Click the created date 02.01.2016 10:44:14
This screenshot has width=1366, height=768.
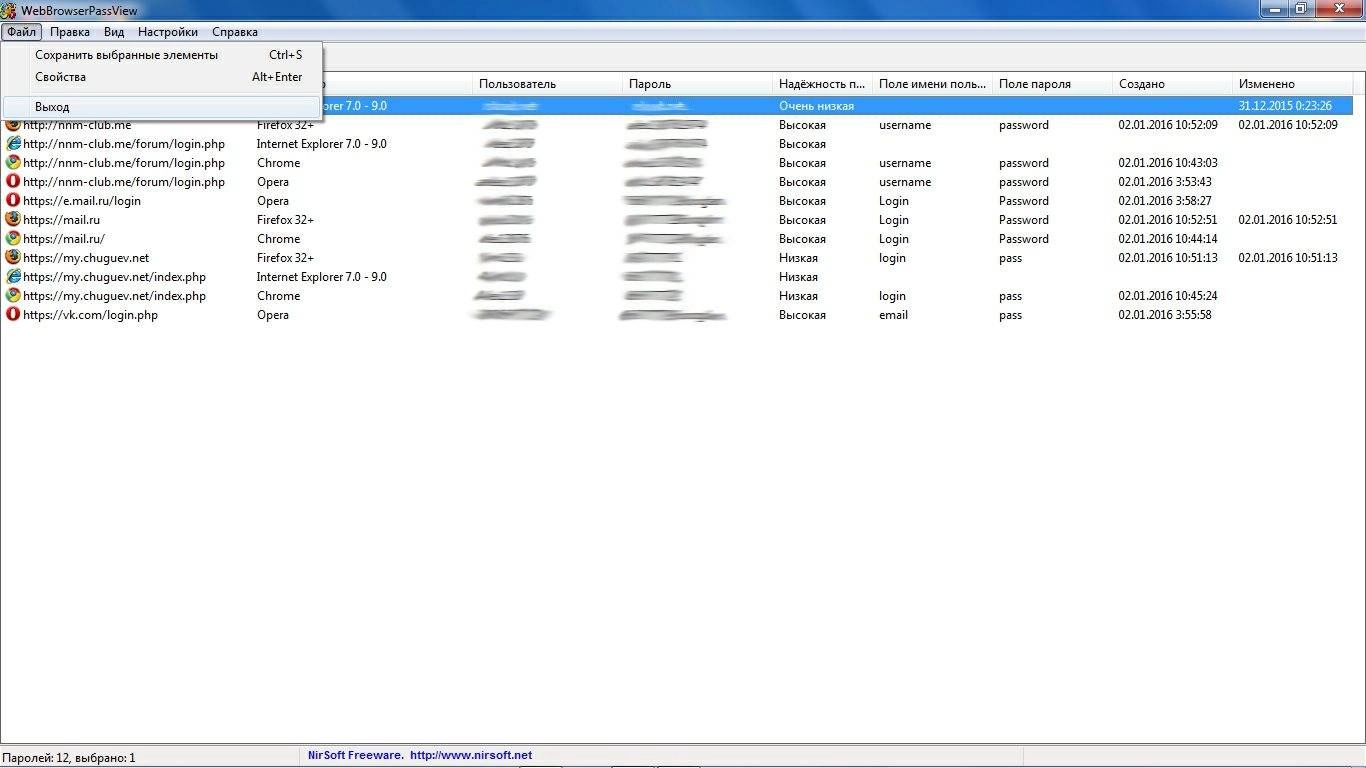pos(1167,239)
